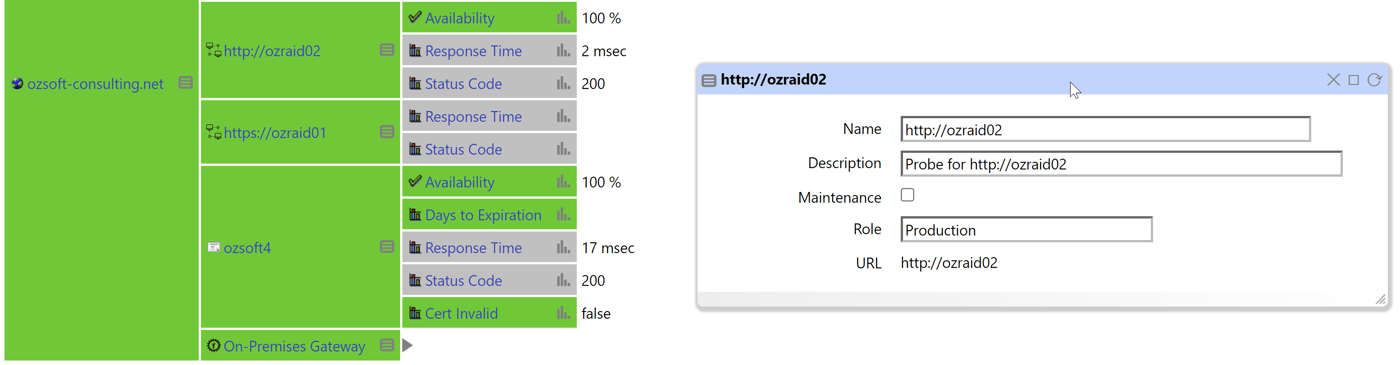Click the menu icon in http://ozraid02 panel header

point(708,80)
